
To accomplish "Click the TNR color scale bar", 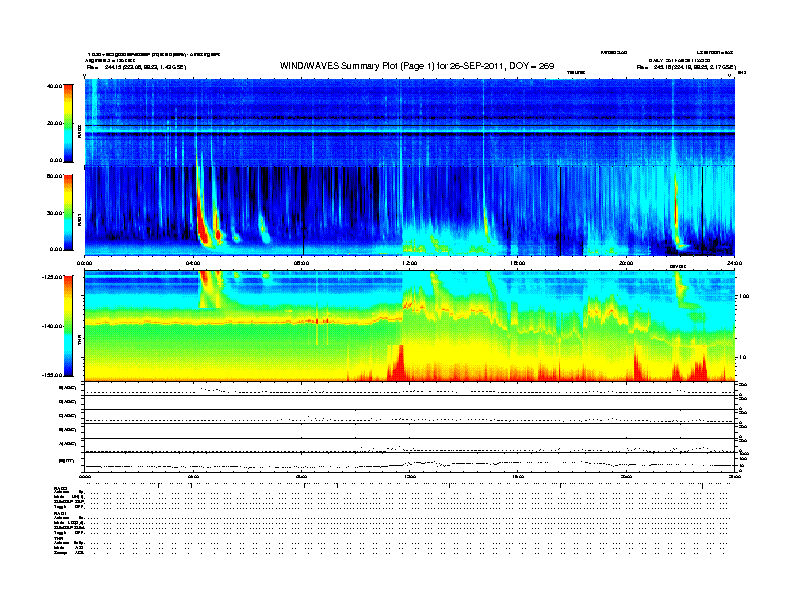I will pos(68,326).
